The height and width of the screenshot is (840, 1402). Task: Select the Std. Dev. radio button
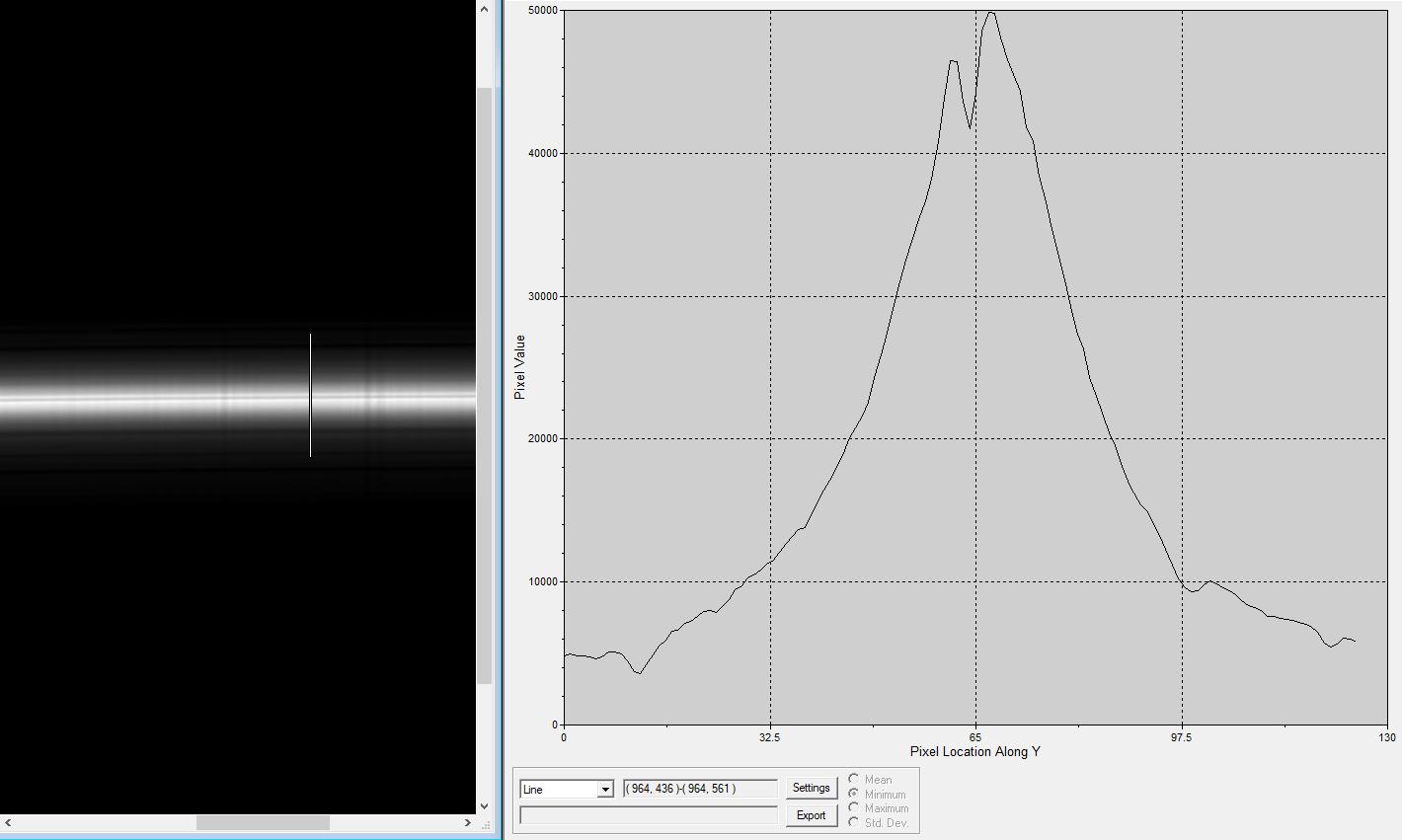pos(853,822)
